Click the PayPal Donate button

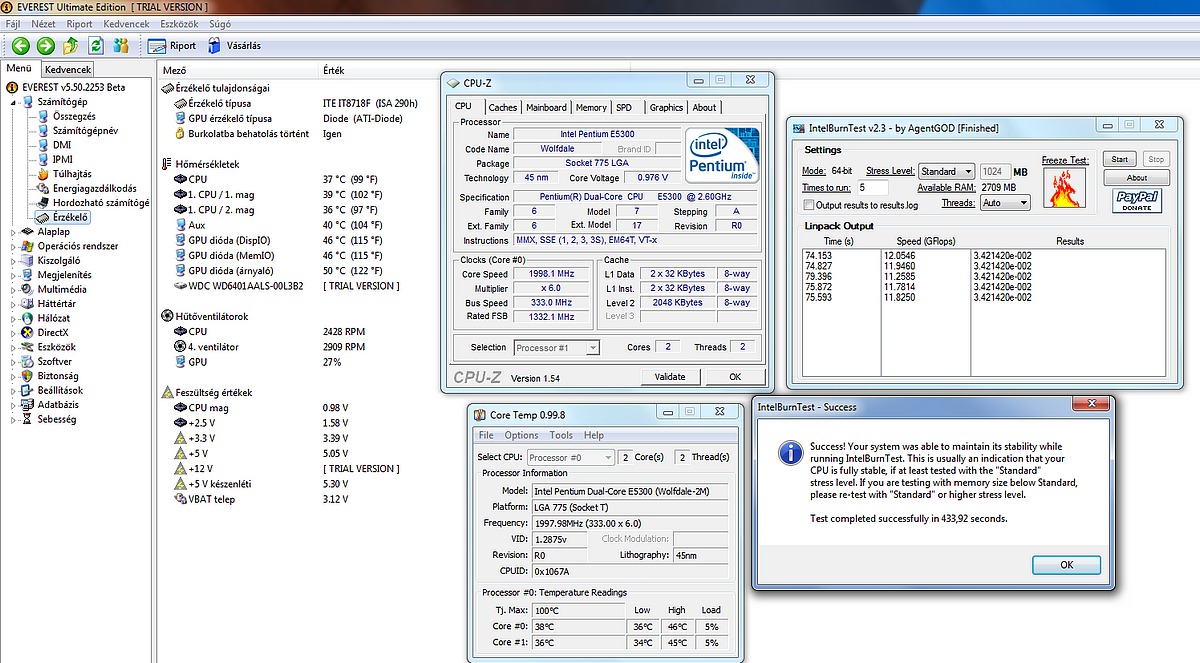[x=1137, y=201]
